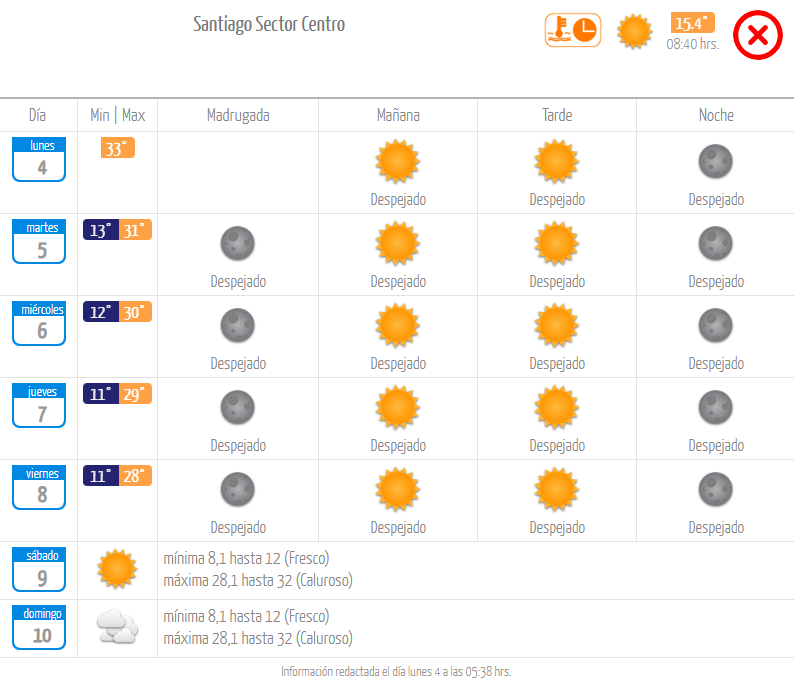Click the Madrugada column header
Screen dimensions: 794x683
238,115
